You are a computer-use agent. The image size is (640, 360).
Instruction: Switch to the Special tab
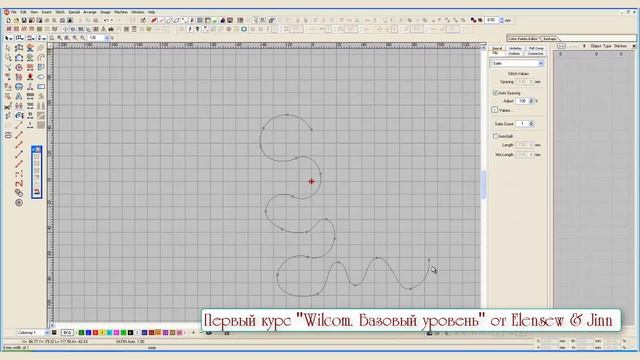pyautogui.click(x=497, y=48)
